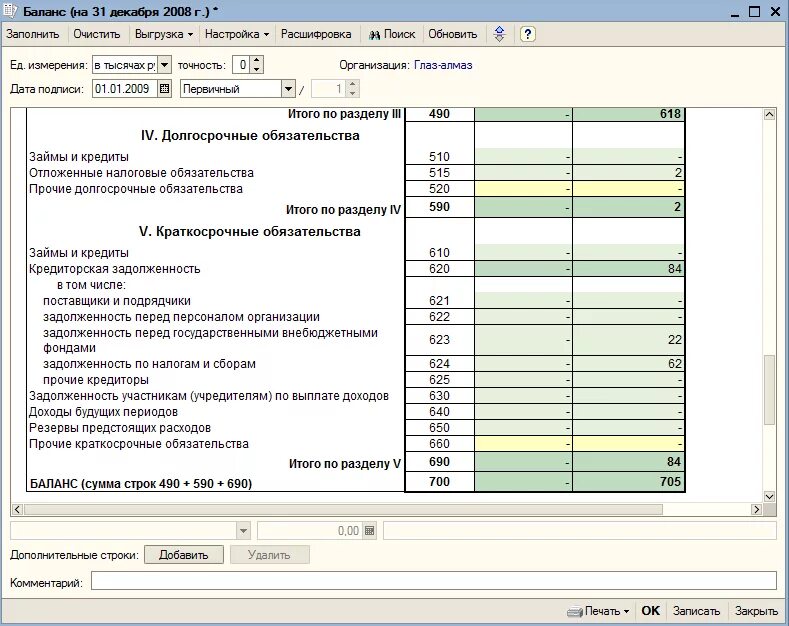
Task: Select value 84 in row 620
Action: point(628,269)
